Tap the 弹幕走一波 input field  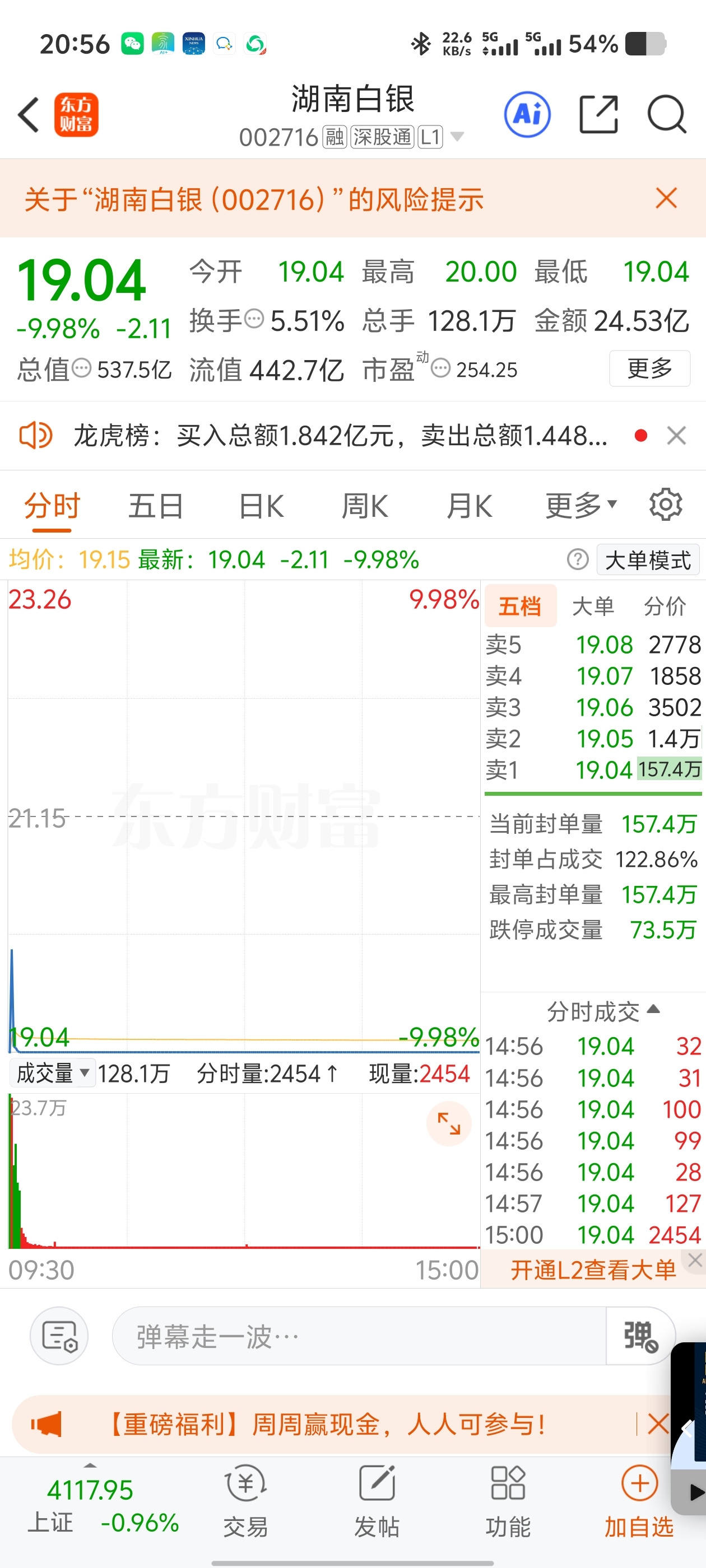(x=359, y=1337)
